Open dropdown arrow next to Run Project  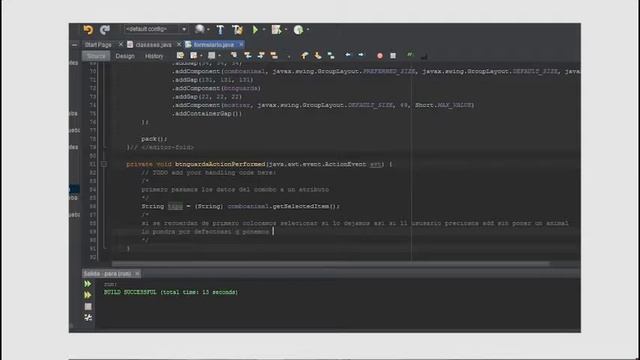264,29
